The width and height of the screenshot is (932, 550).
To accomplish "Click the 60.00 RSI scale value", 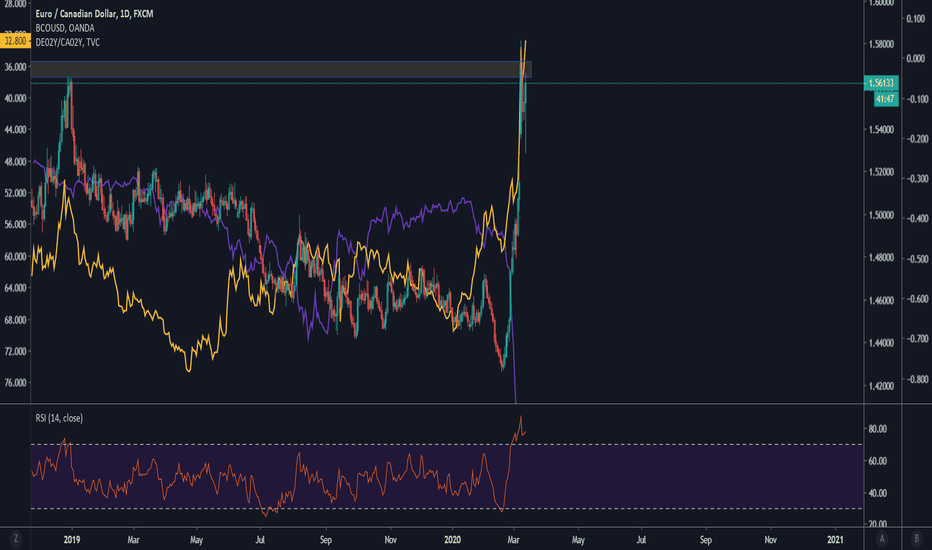I will pos(878,461).
